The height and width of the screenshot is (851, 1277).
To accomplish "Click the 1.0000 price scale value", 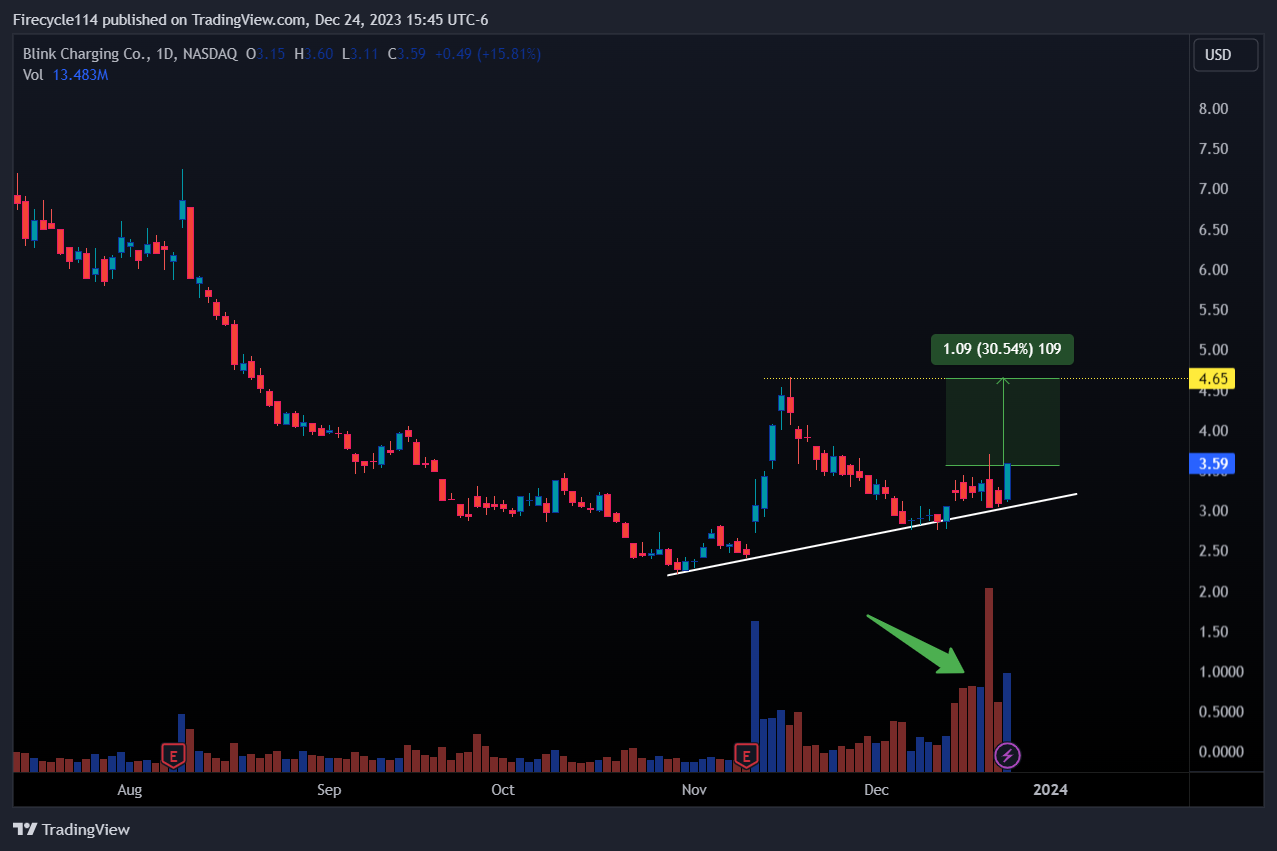I will coord(1220,672).
